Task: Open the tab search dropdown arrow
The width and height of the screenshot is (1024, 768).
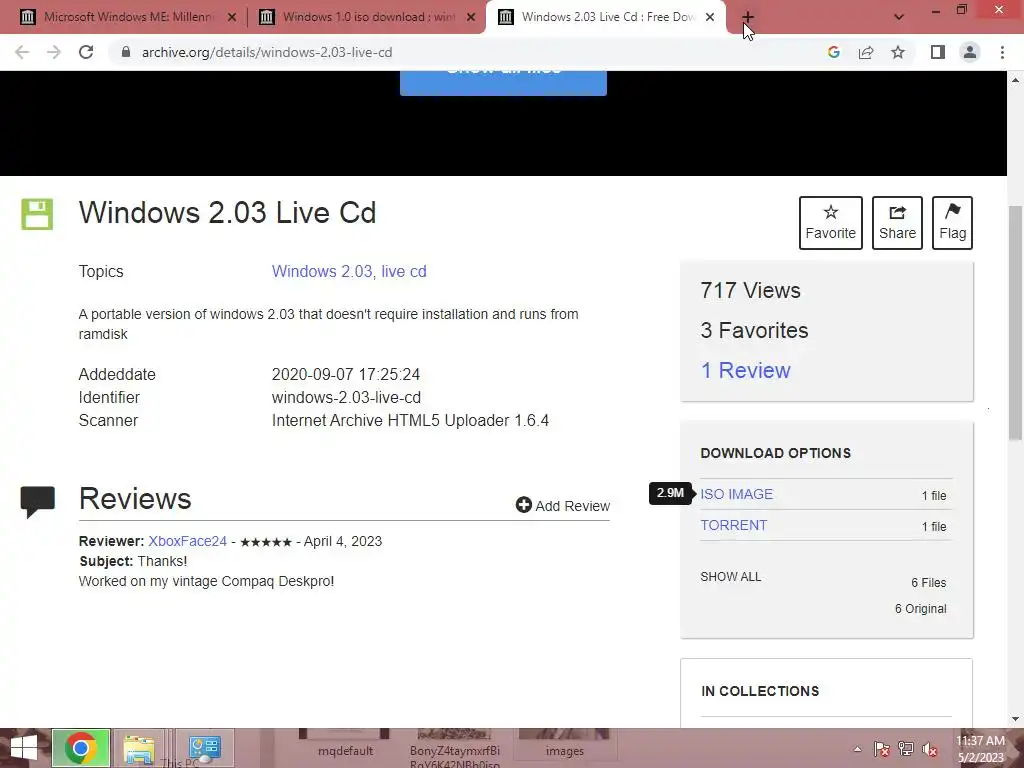Action: (x=899, y=17)
